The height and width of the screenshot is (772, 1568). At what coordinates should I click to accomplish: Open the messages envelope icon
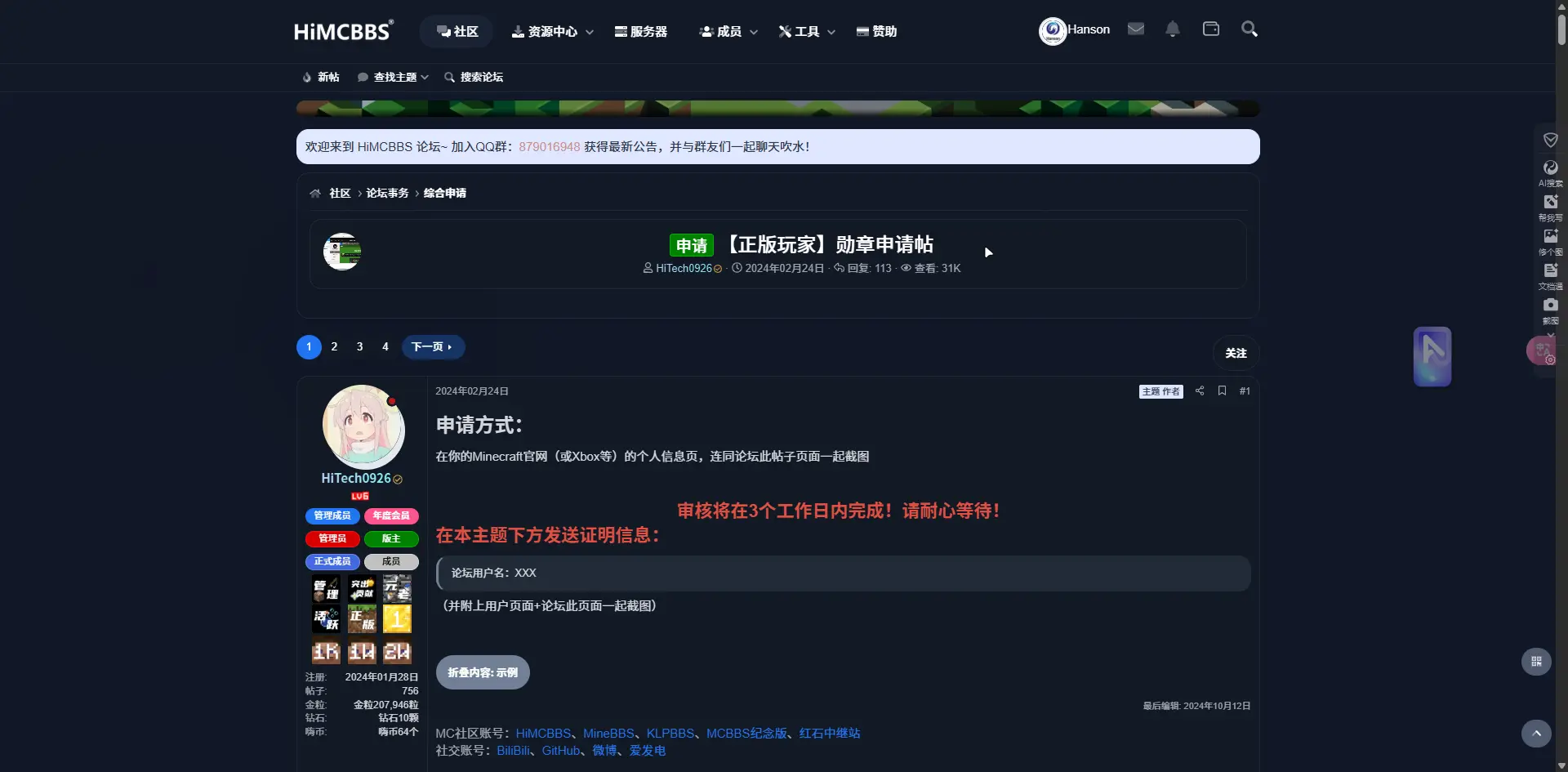(x=1135, y=28)
